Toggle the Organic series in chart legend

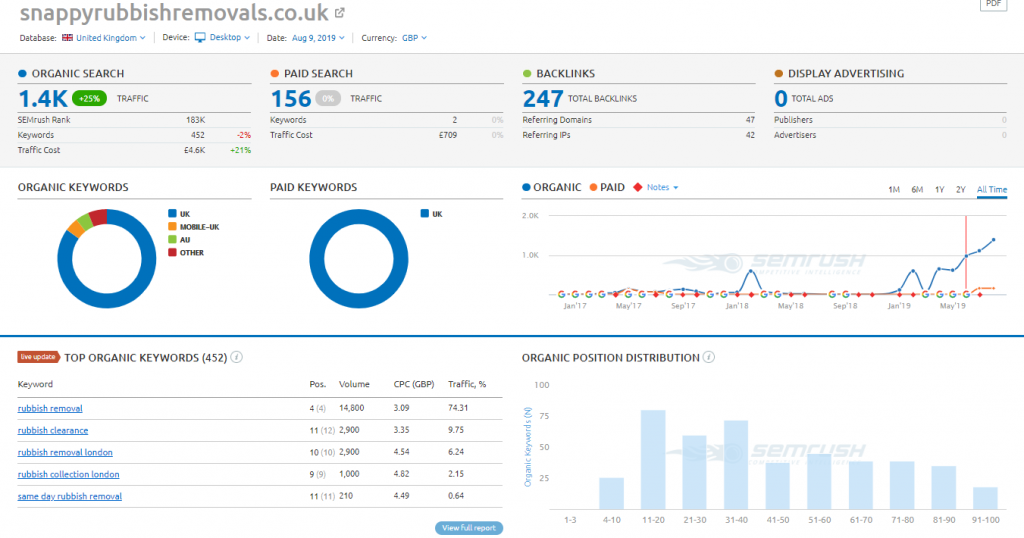tap(551, 187)
